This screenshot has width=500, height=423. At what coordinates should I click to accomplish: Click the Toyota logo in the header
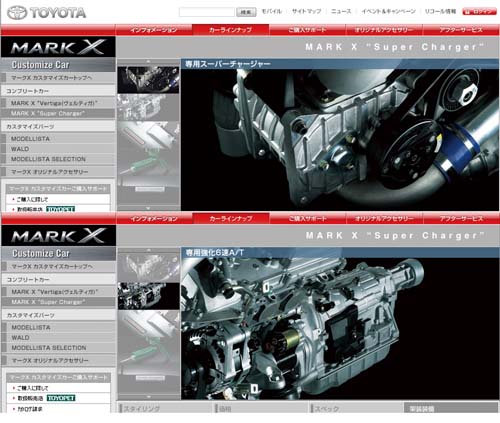click(47, 13)
